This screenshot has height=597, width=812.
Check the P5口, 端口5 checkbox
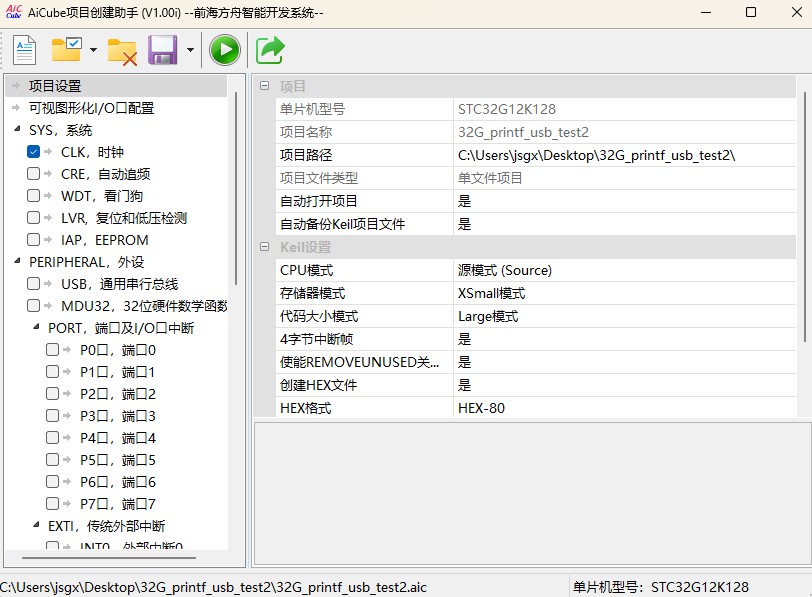pos(52,460)
